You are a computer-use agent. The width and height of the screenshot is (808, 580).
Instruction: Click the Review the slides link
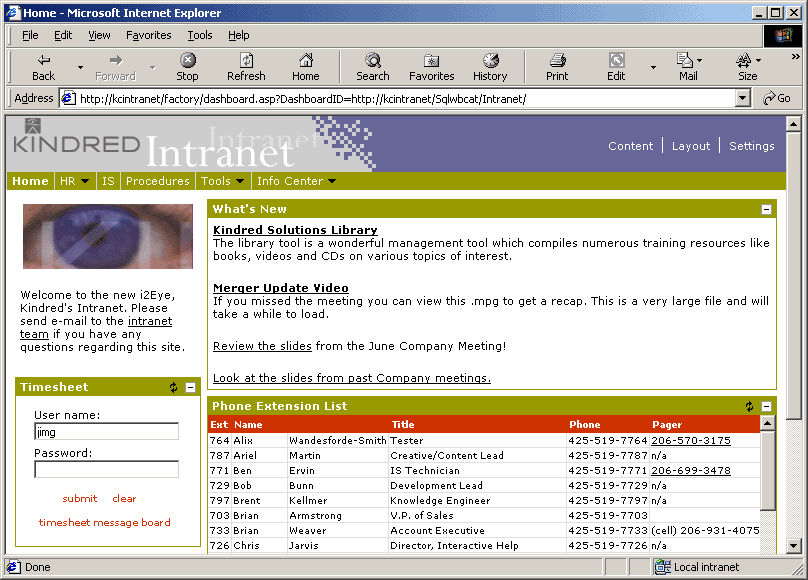(x=262, y=346)
